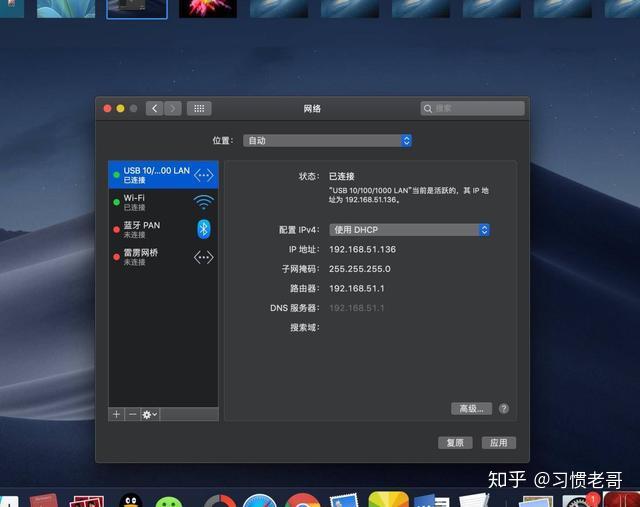Click the 复原 revert button
This screenshot has height=507, width=640.
coord(455,443)
